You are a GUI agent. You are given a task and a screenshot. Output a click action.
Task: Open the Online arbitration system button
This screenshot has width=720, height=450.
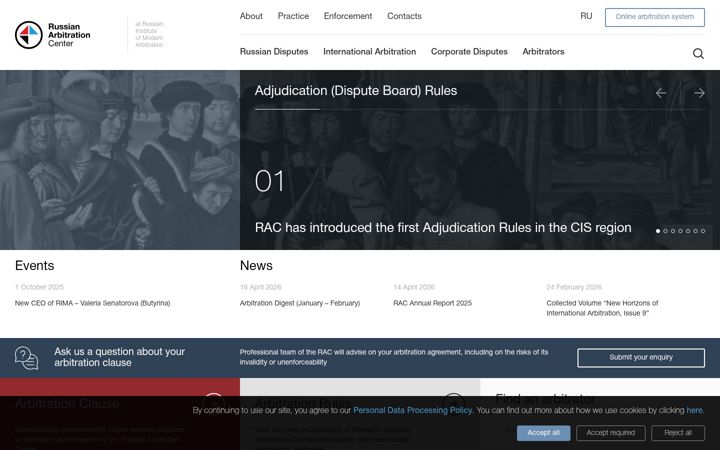pos(655,17)
